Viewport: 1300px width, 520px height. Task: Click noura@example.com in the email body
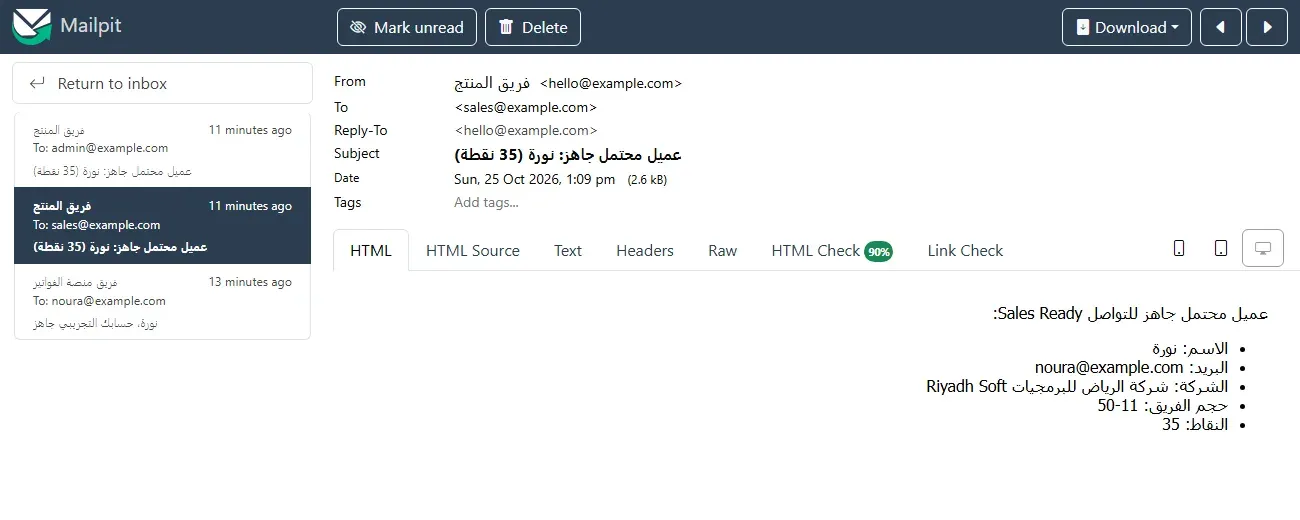point(1109,367)
